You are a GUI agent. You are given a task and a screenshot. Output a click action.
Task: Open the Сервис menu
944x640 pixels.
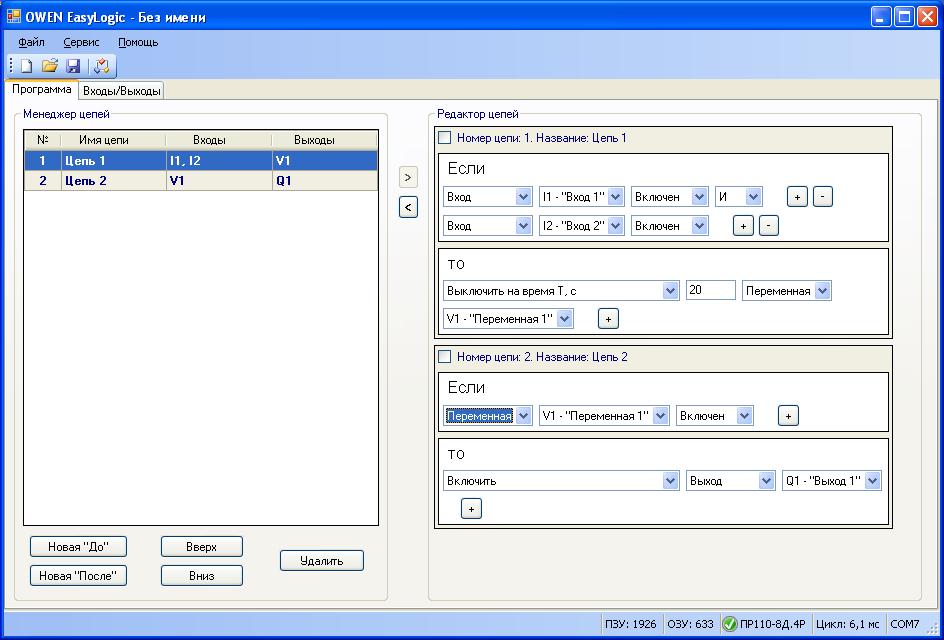pyautogui.click(x=81, y=43)
